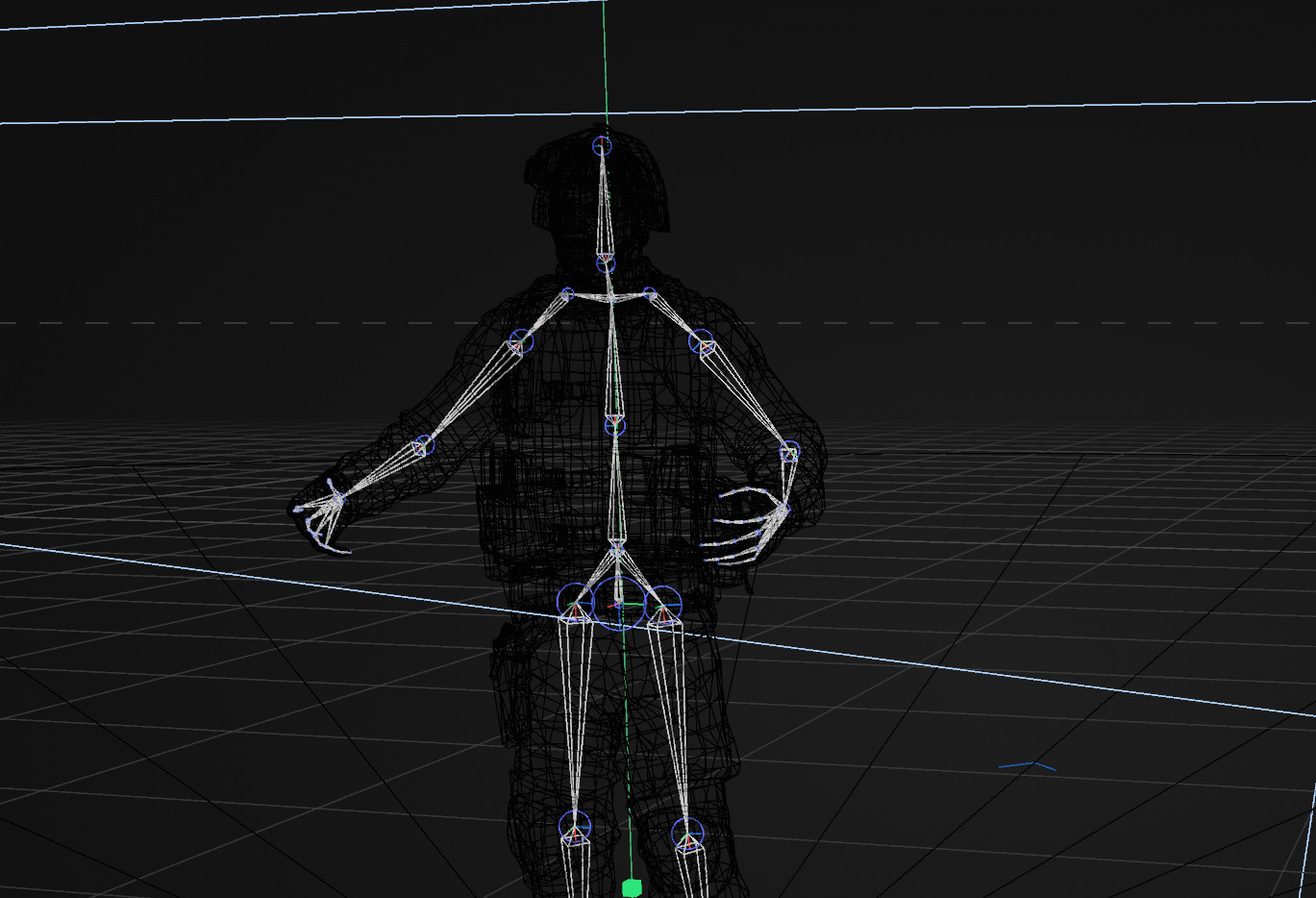1316x898 pixels.
Task: Select the elbow joint of the bent arm
Action: pos(789,451)
